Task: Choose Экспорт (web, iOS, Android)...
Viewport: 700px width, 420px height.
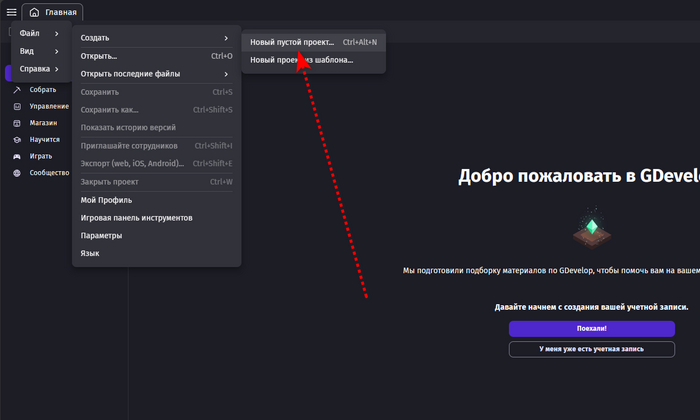Action: tap(156, 163)
